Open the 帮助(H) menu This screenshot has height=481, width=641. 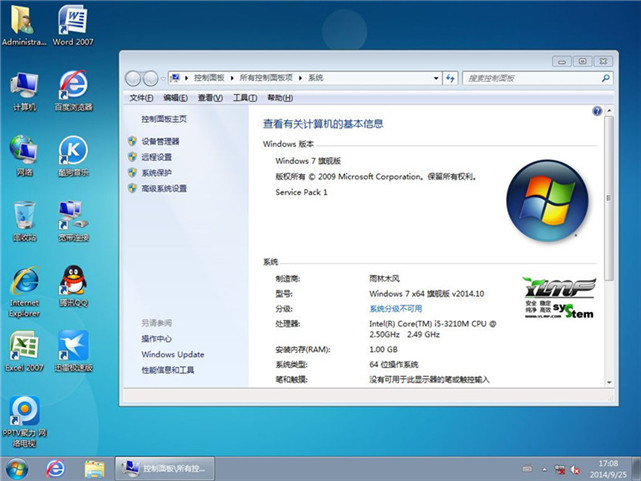click(x=280, y=98)
